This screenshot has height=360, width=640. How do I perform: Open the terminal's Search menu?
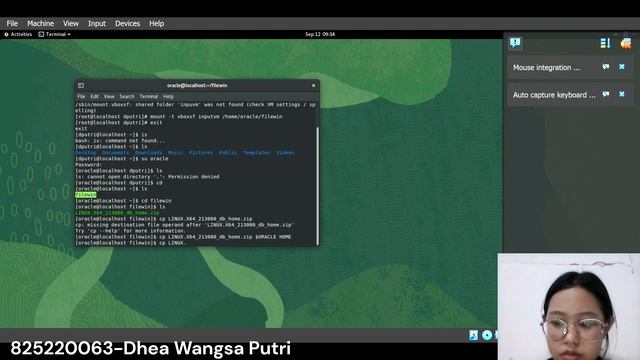click(127, 97)
